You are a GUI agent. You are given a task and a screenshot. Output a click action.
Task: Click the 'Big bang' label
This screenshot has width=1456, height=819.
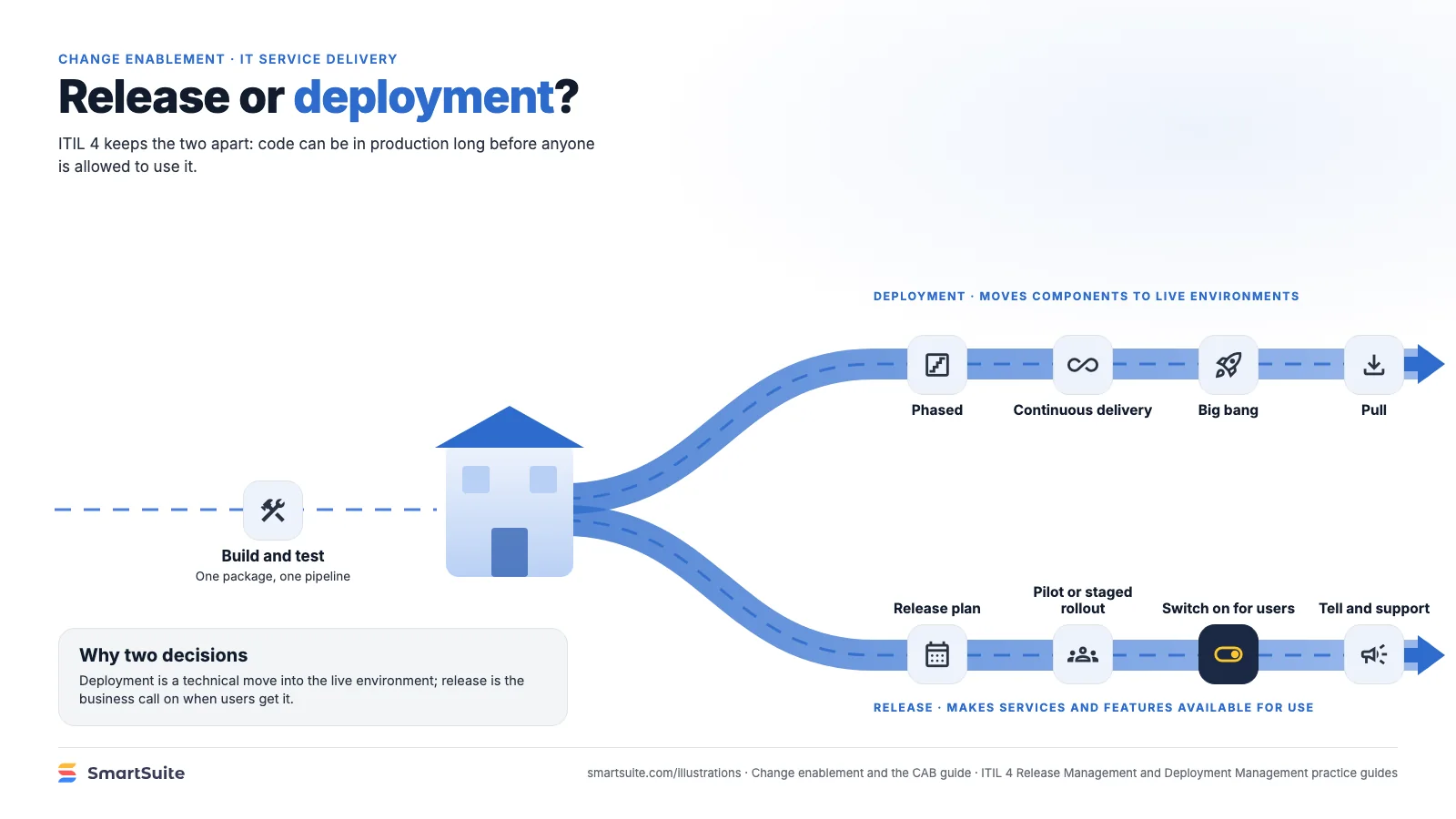(1228, 410)
